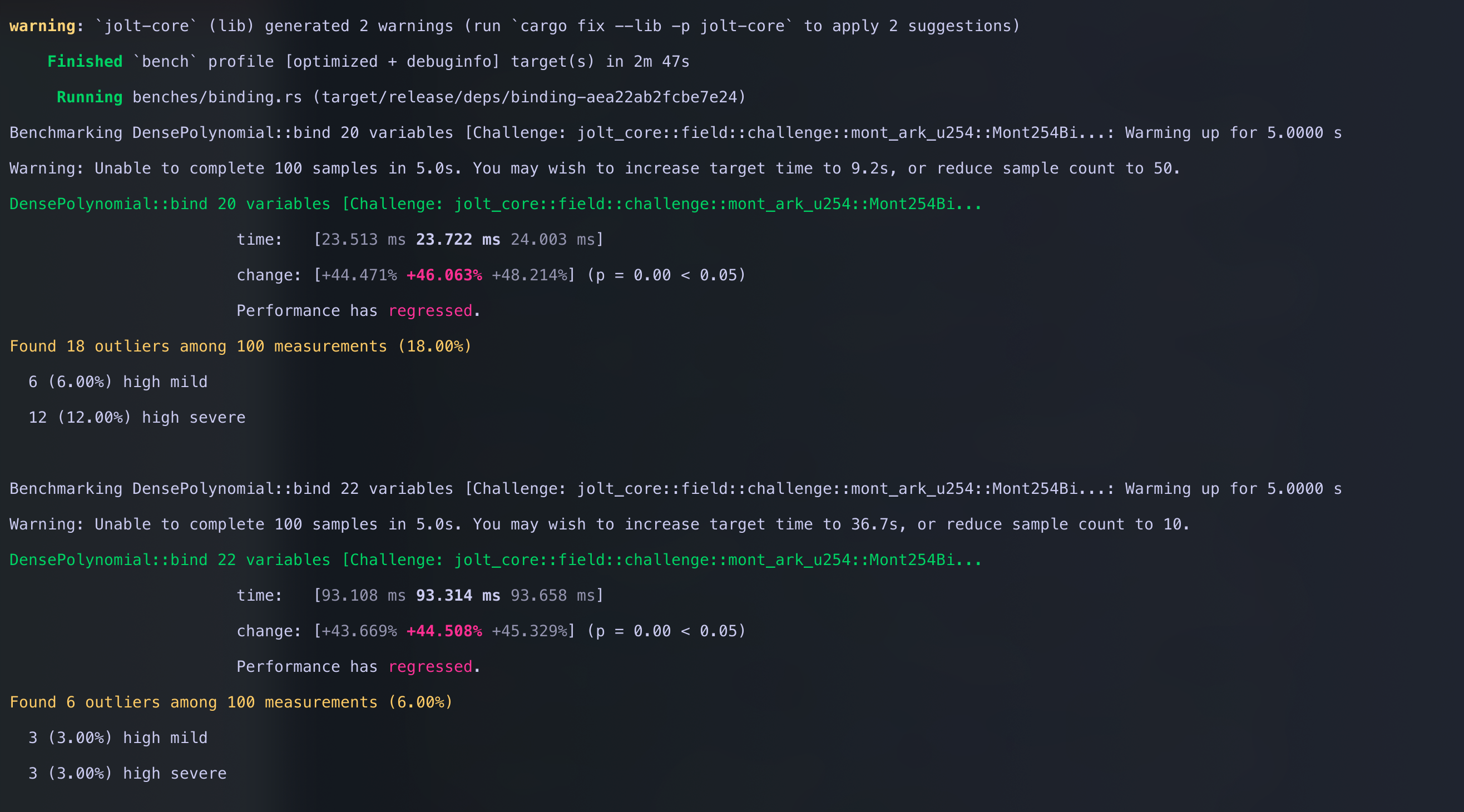The image size is (1464, 812).
Task: Click the pink +44.508% change value
Action: tap(444, 631)
